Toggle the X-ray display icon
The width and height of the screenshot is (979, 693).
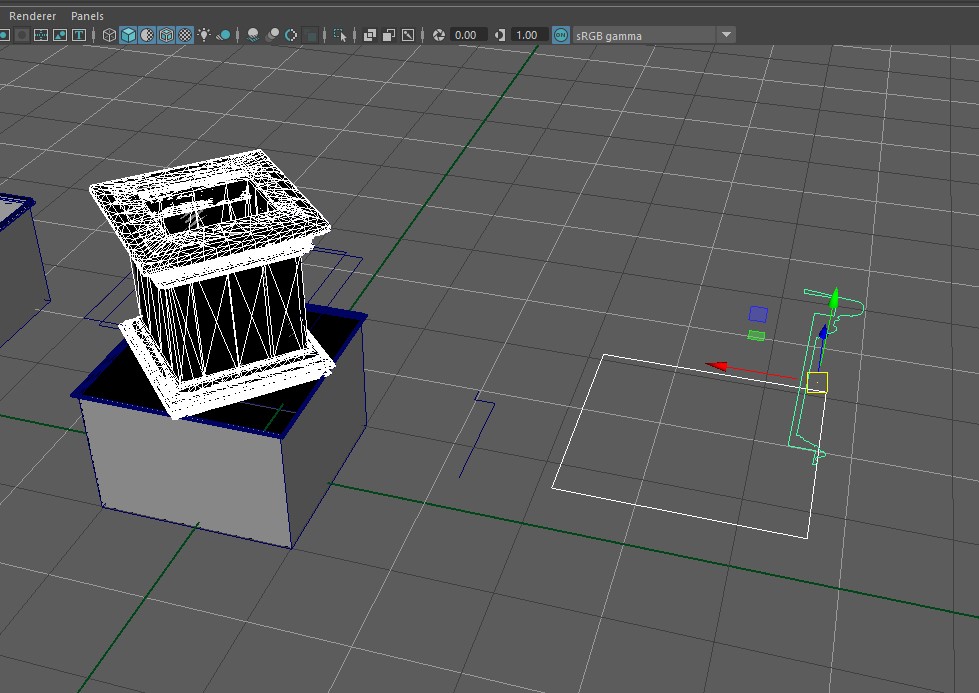370,35
